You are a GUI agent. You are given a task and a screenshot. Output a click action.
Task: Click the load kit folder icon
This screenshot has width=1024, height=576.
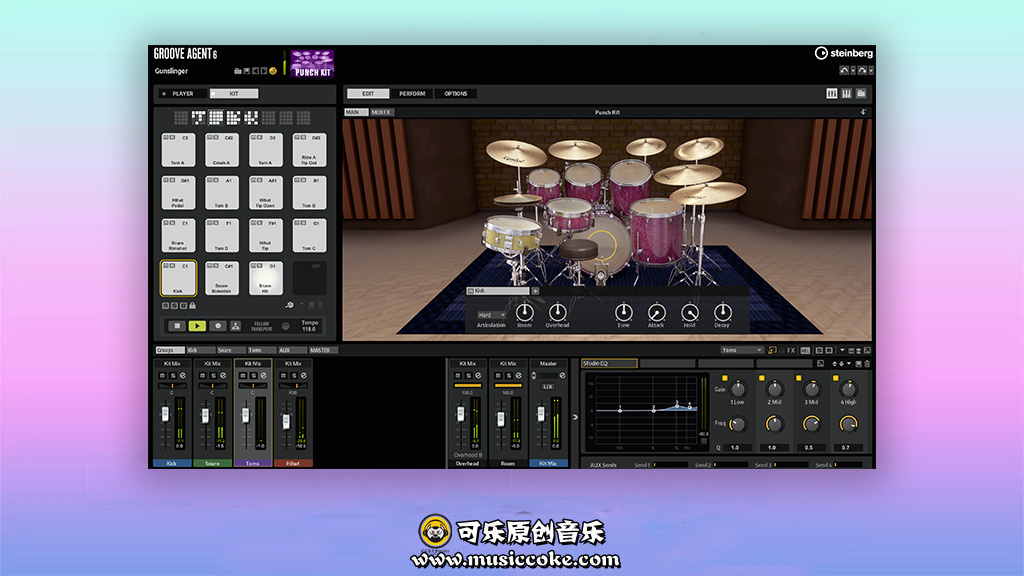click(x=238, y=71)
